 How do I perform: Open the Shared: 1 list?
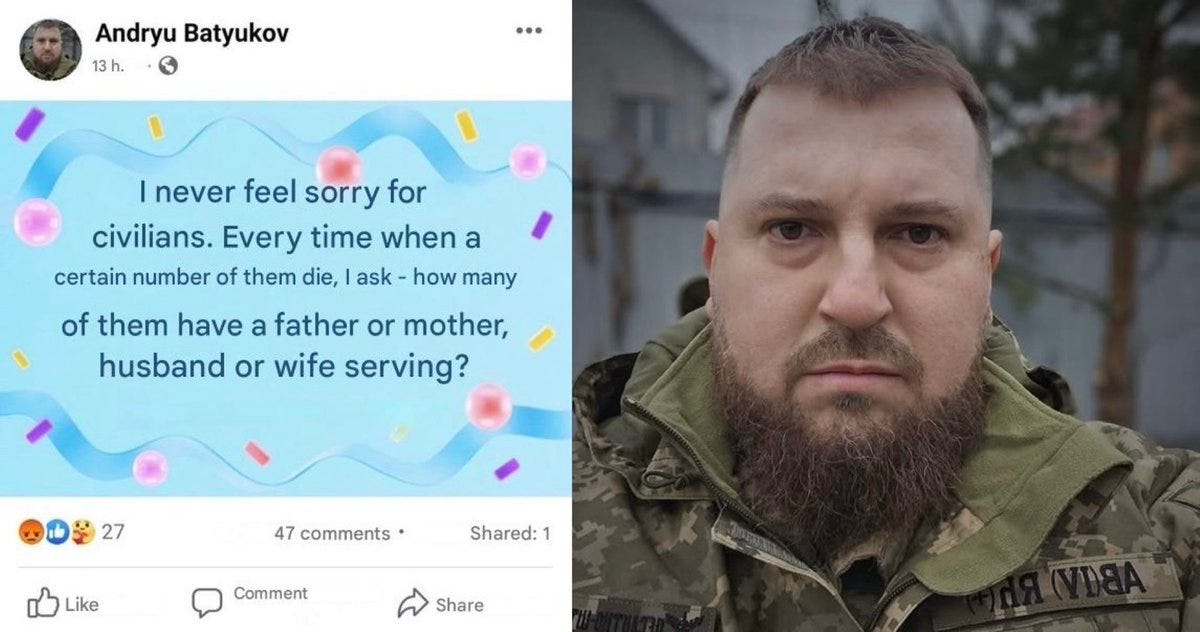tap(510, 533)
